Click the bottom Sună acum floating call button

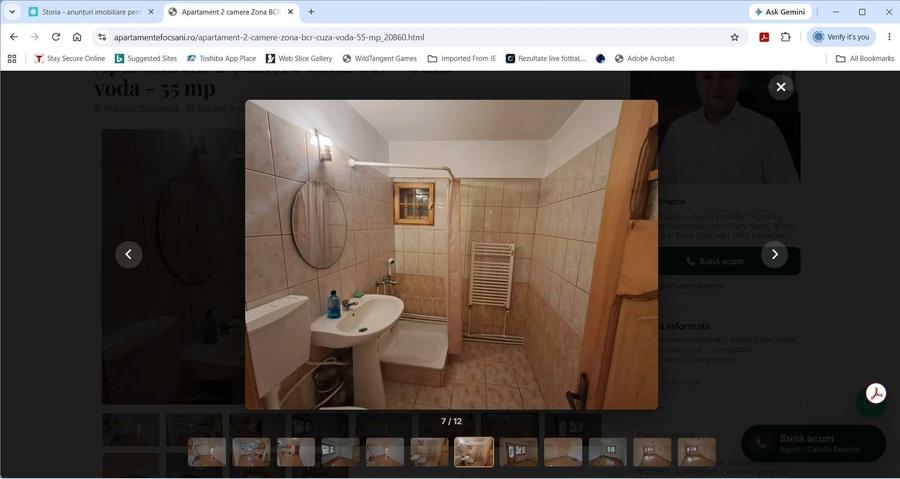[x=813, y=443]
